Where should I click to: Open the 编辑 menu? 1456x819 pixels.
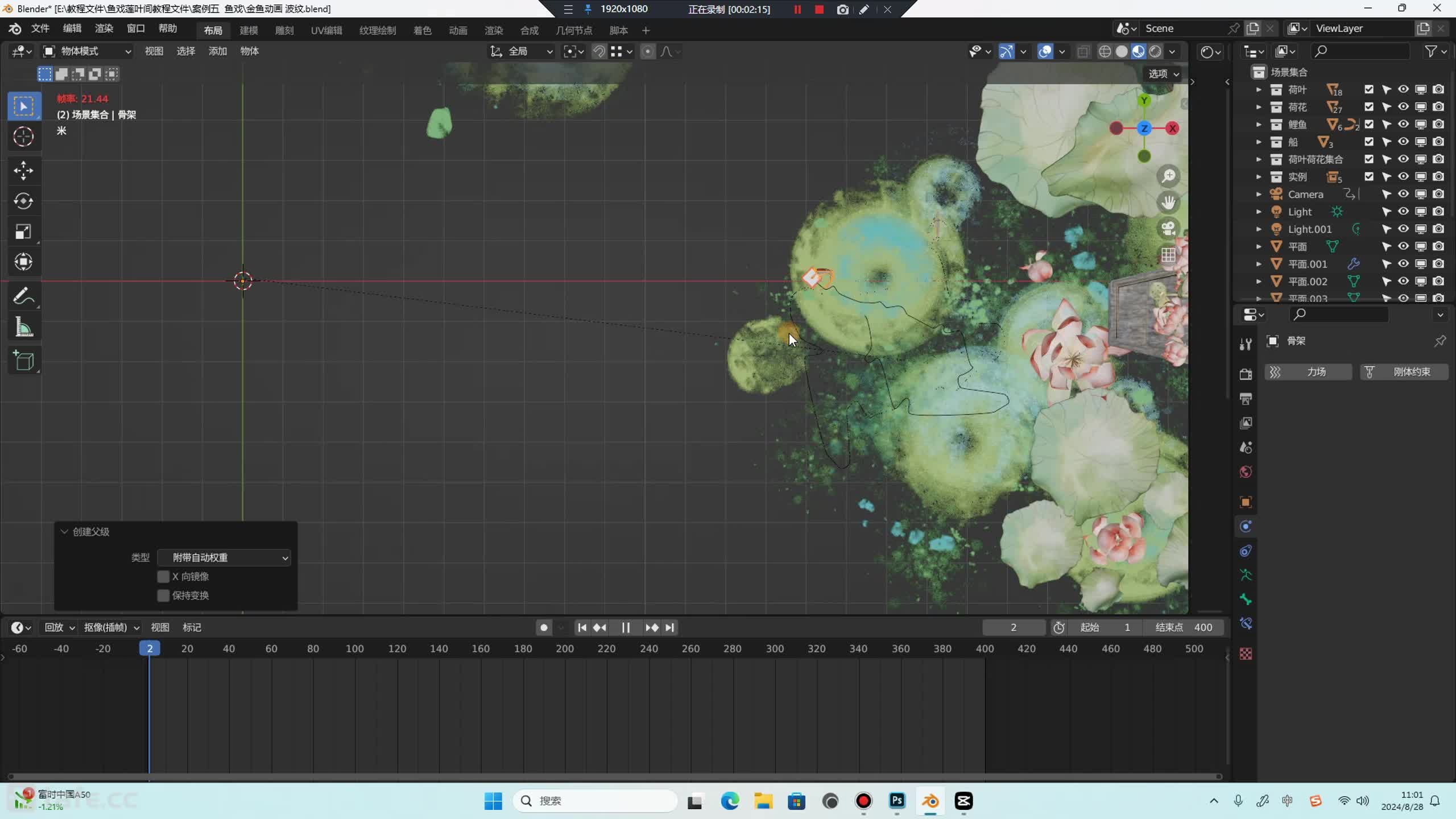point(72,28)
